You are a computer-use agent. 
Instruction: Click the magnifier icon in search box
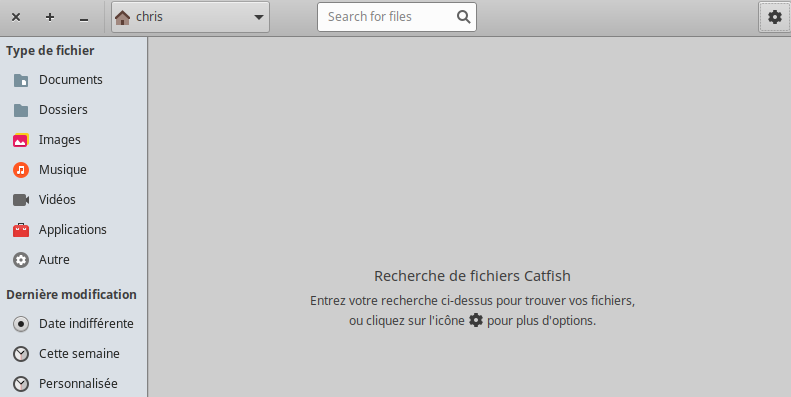pos(463,17)
